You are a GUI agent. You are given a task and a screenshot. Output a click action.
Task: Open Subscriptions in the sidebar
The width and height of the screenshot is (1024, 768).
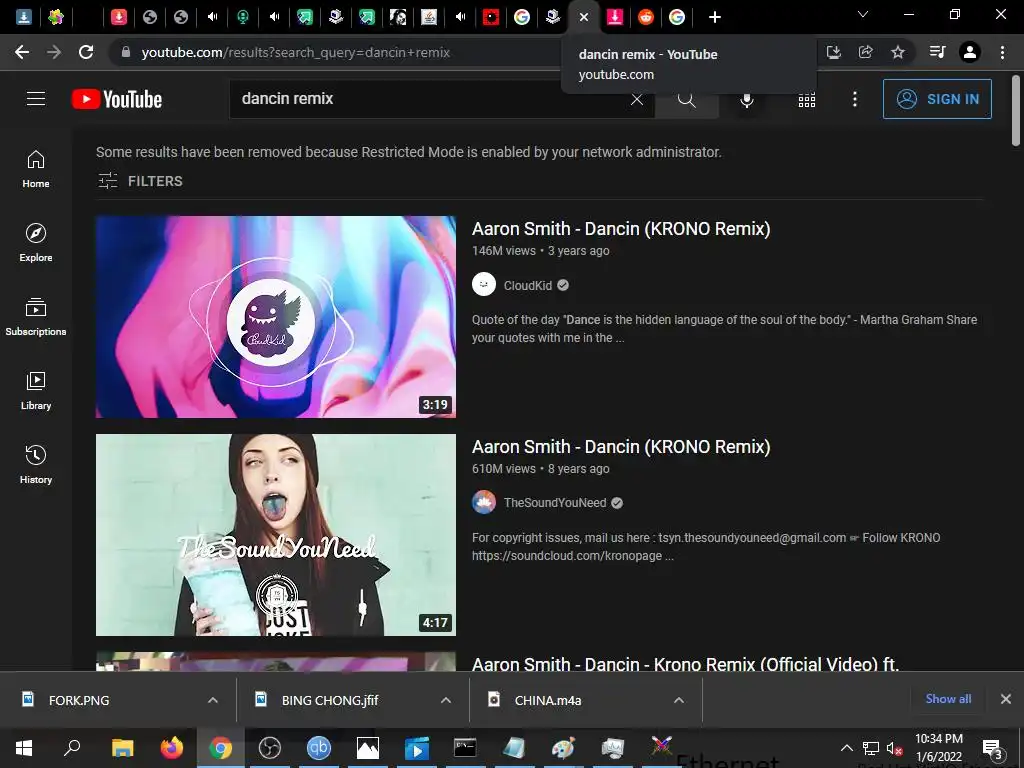[x=36, y=316]
